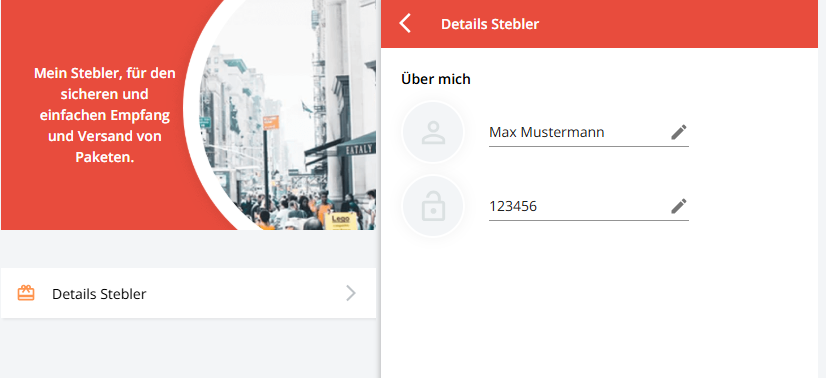
Task: Click the person avatar icon
Action: point(433,132)
